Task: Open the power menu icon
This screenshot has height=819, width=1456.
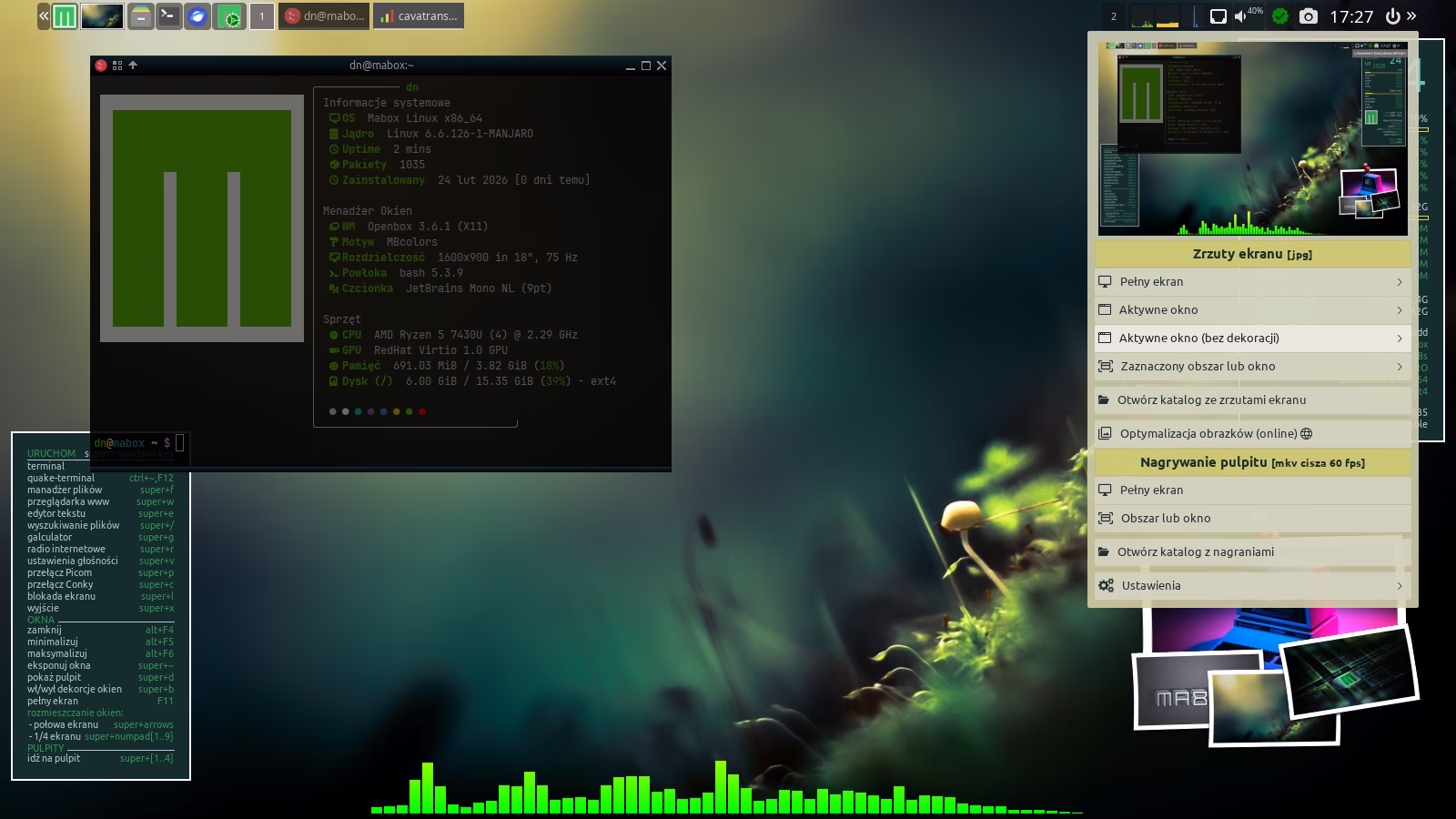Action: [x=1392, y=16]
